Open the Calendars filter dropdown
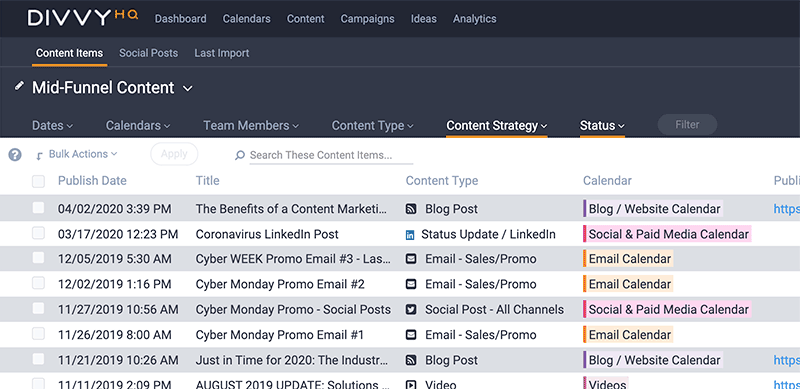 (x=138, y=126)
